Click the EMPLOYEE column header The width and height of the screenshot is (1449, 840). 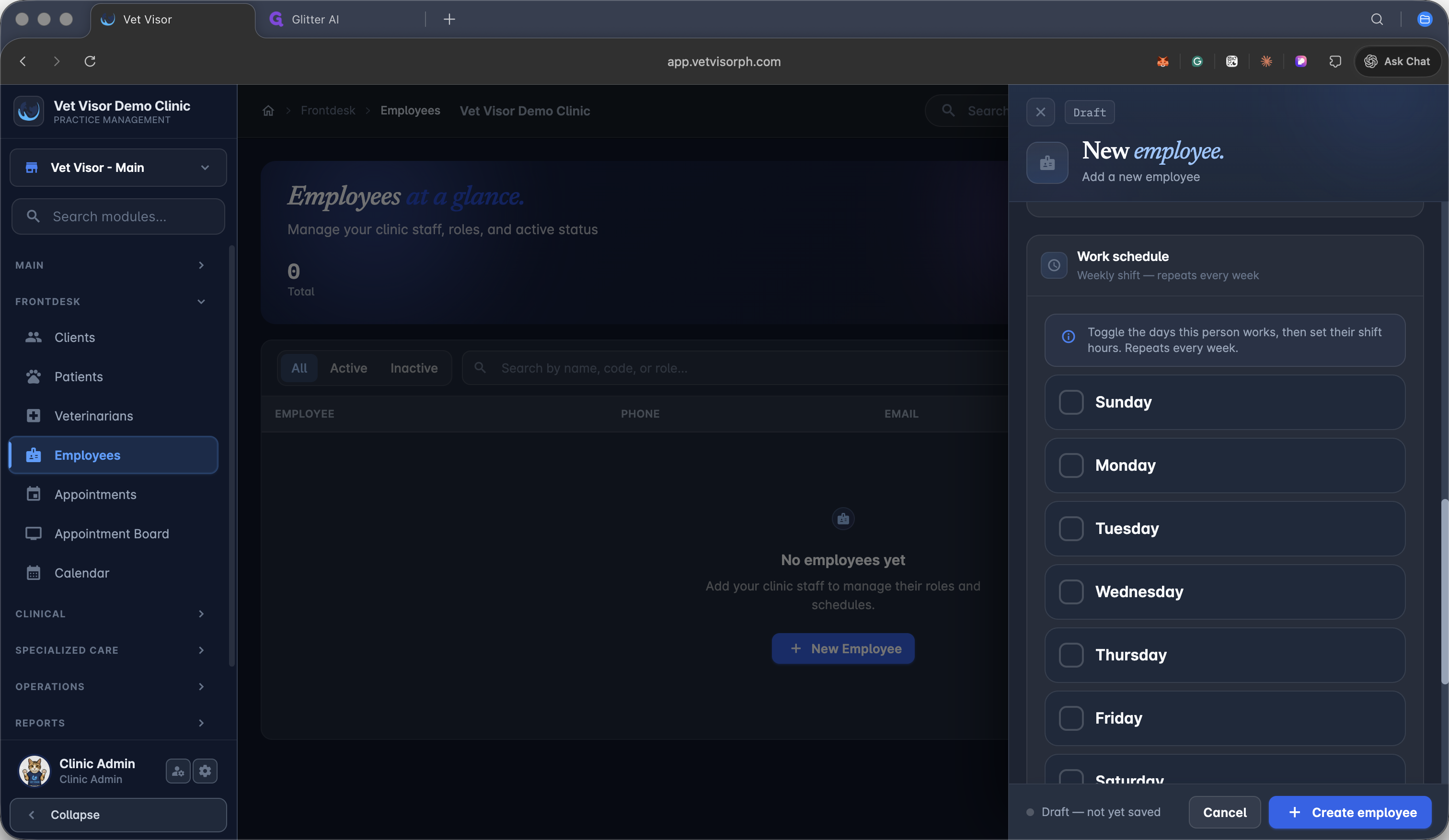coord(304,414)
